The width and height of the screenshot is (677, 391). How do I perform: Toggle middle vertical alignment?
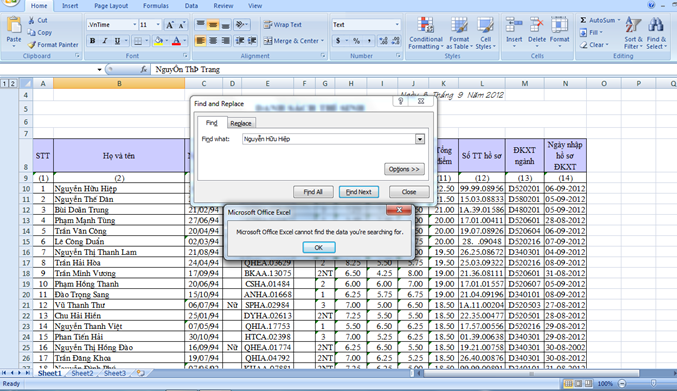click(x=213, y=25)
